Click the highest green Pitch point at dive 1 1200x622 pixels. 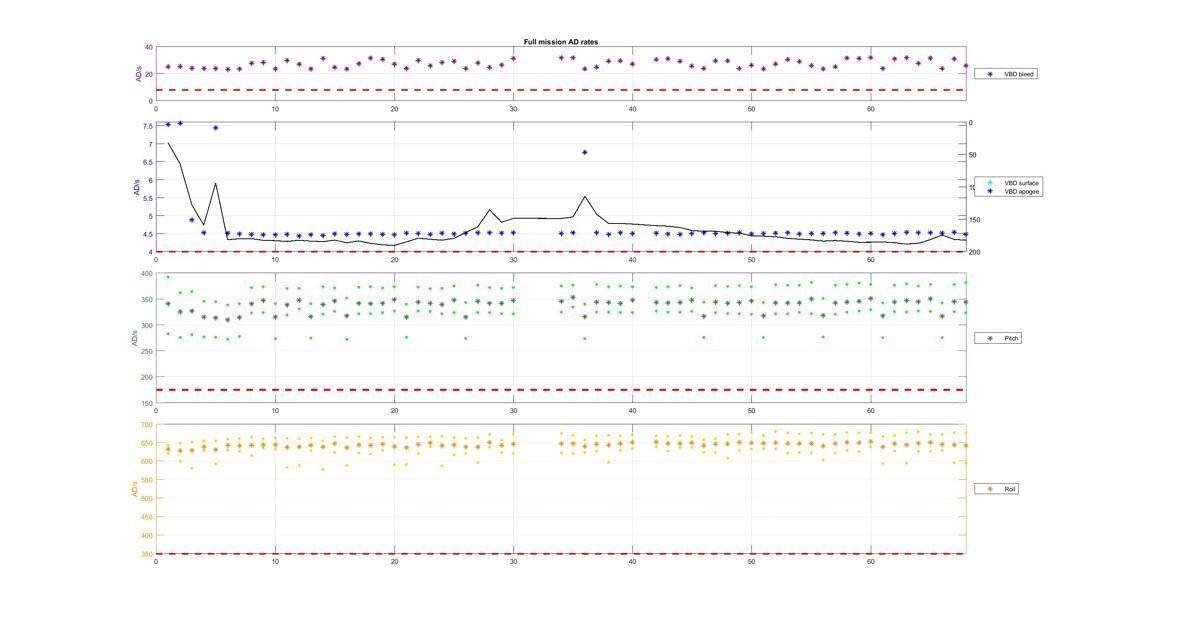click(168, 277)
